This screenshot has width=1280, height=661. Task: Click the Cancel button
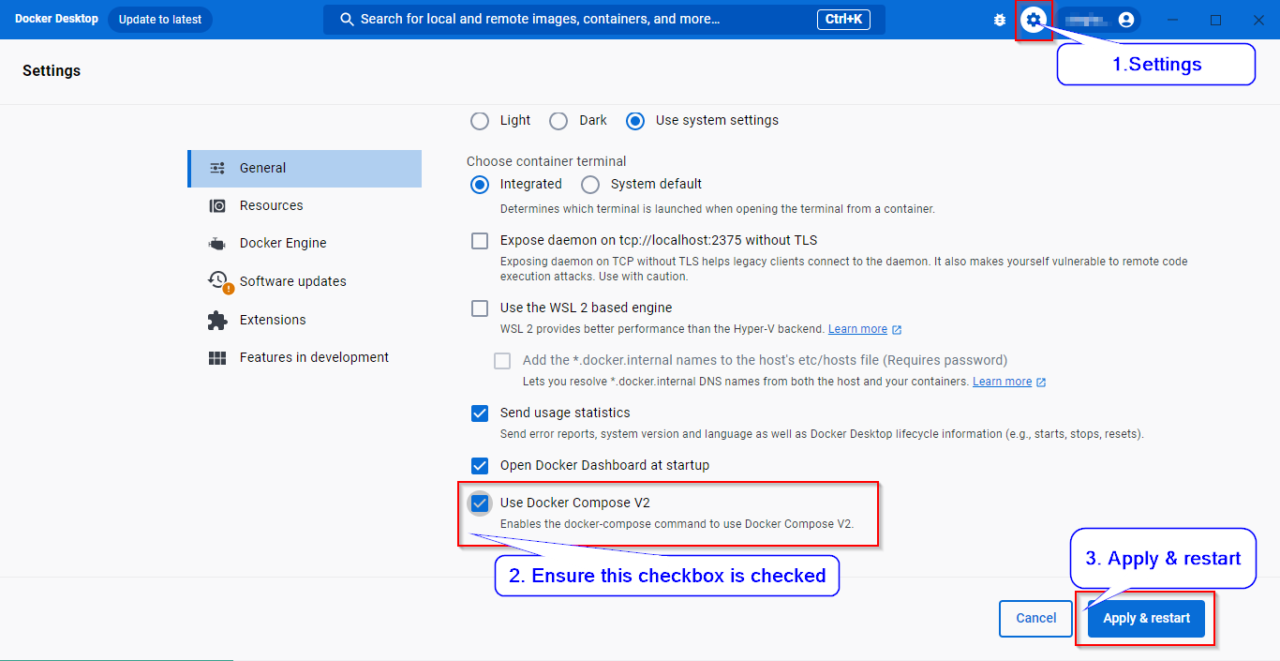[x=1035, y=618]
